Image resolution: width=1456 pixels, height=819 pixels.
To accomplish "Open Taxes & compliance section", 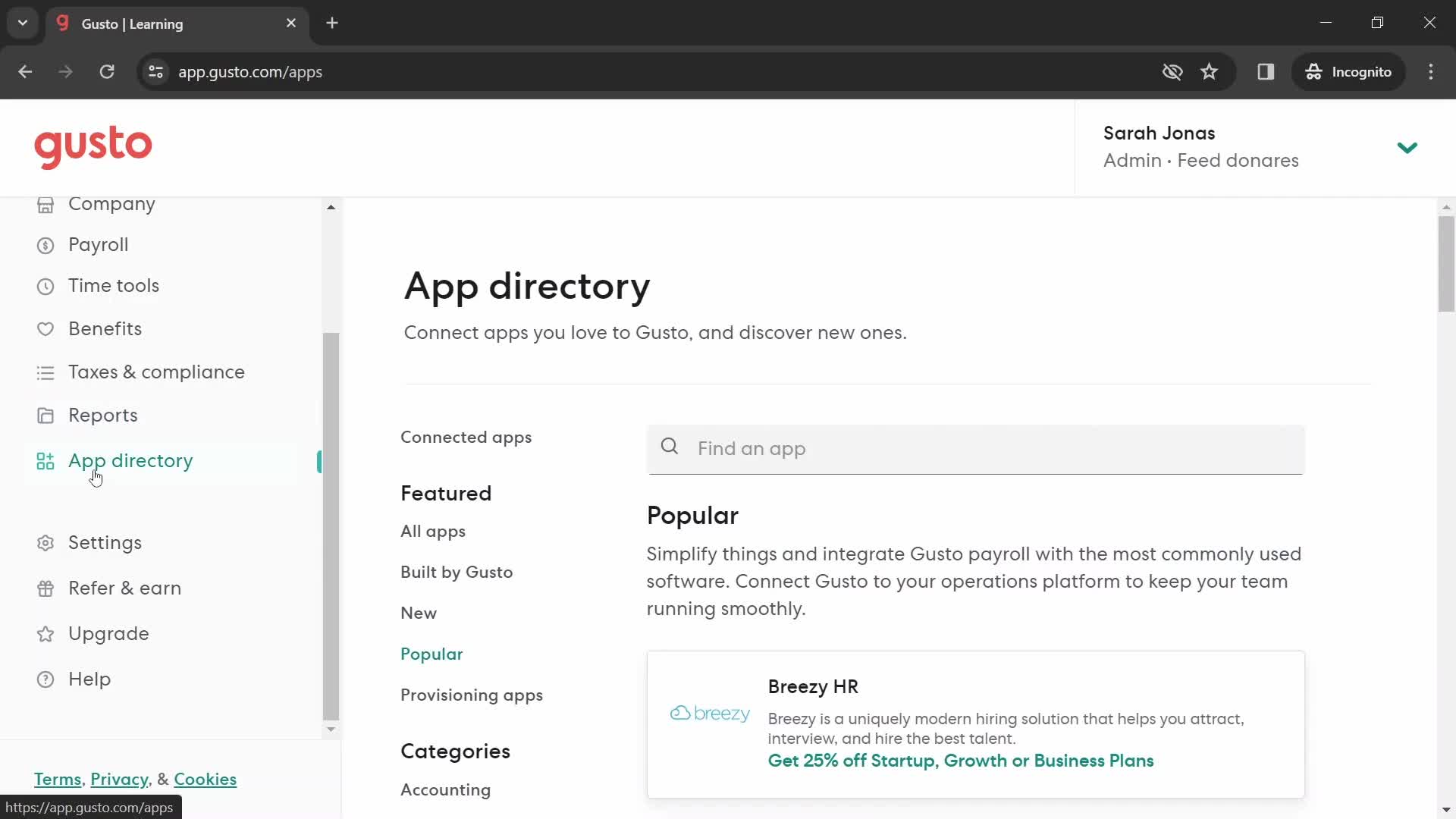I will coord(156,372).
